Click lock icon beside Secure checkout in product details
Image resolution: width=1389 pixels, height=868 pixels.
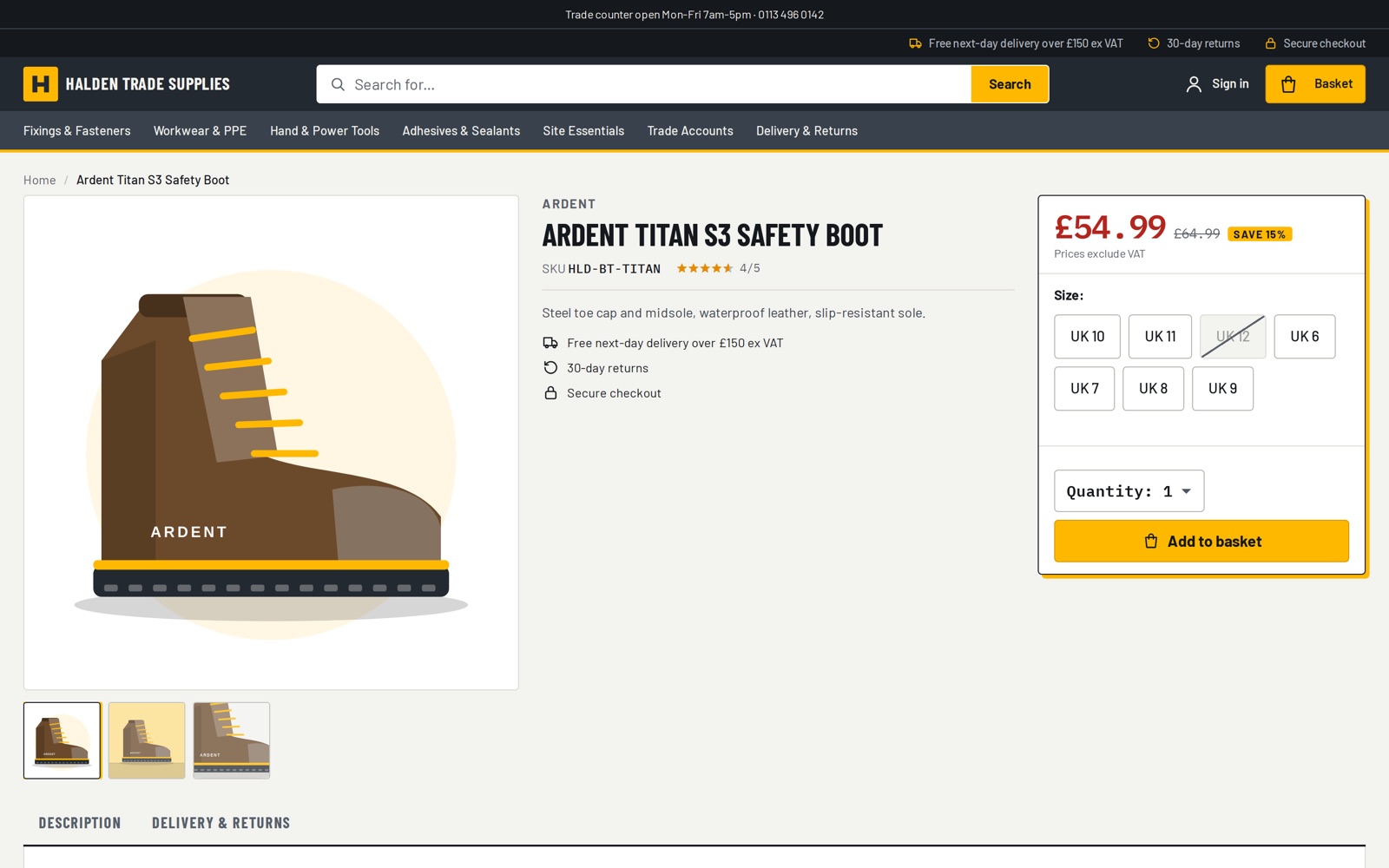pos(550,393)
